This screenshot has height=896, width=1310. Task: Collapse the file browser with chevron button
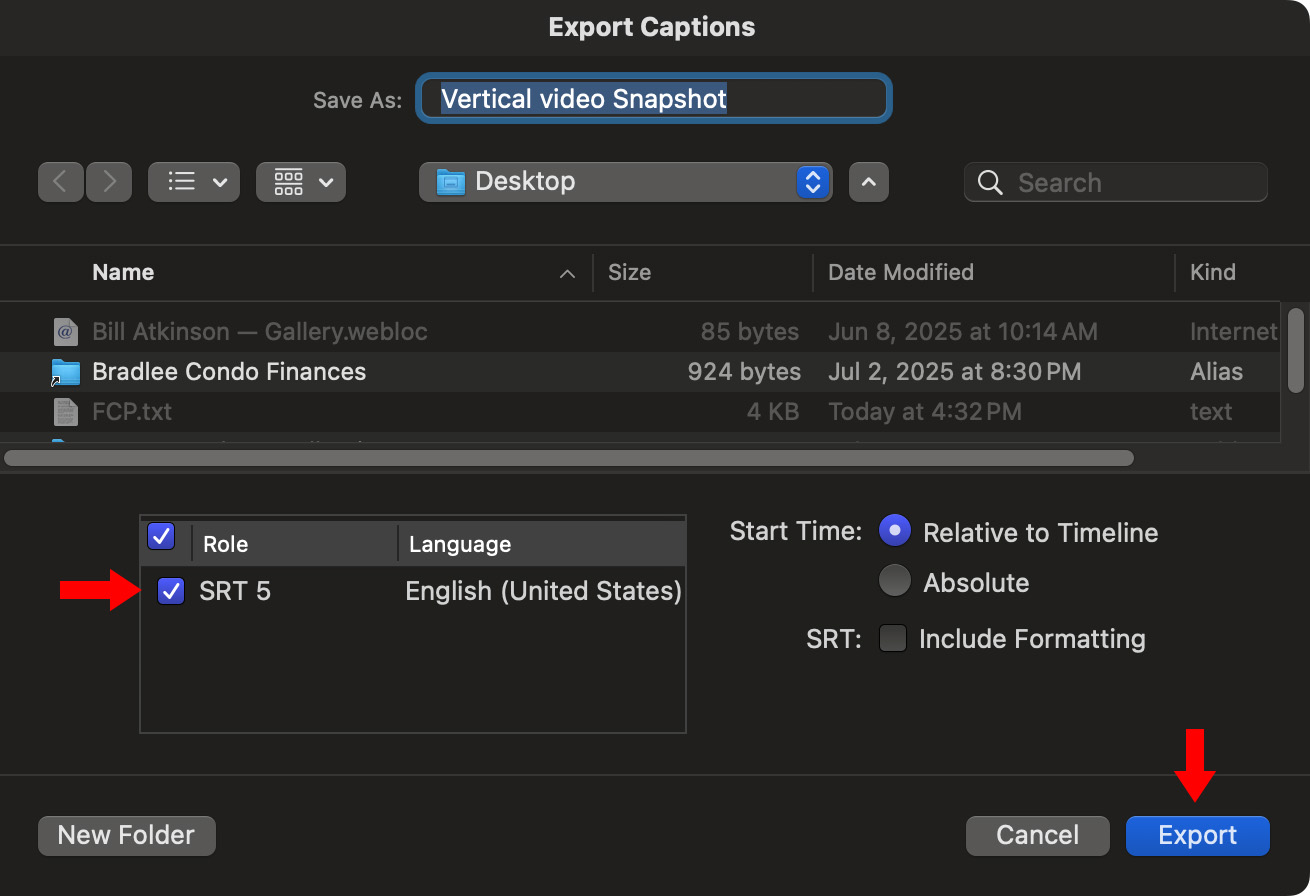pos(868,182)
